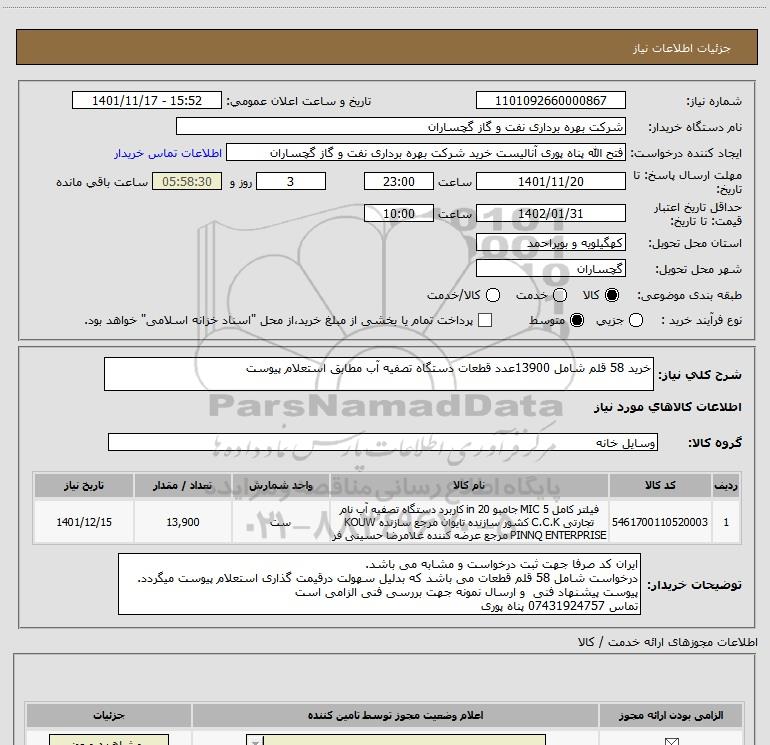
Task: Select the متوسط purchase type radio
Action: pos(577,320)
